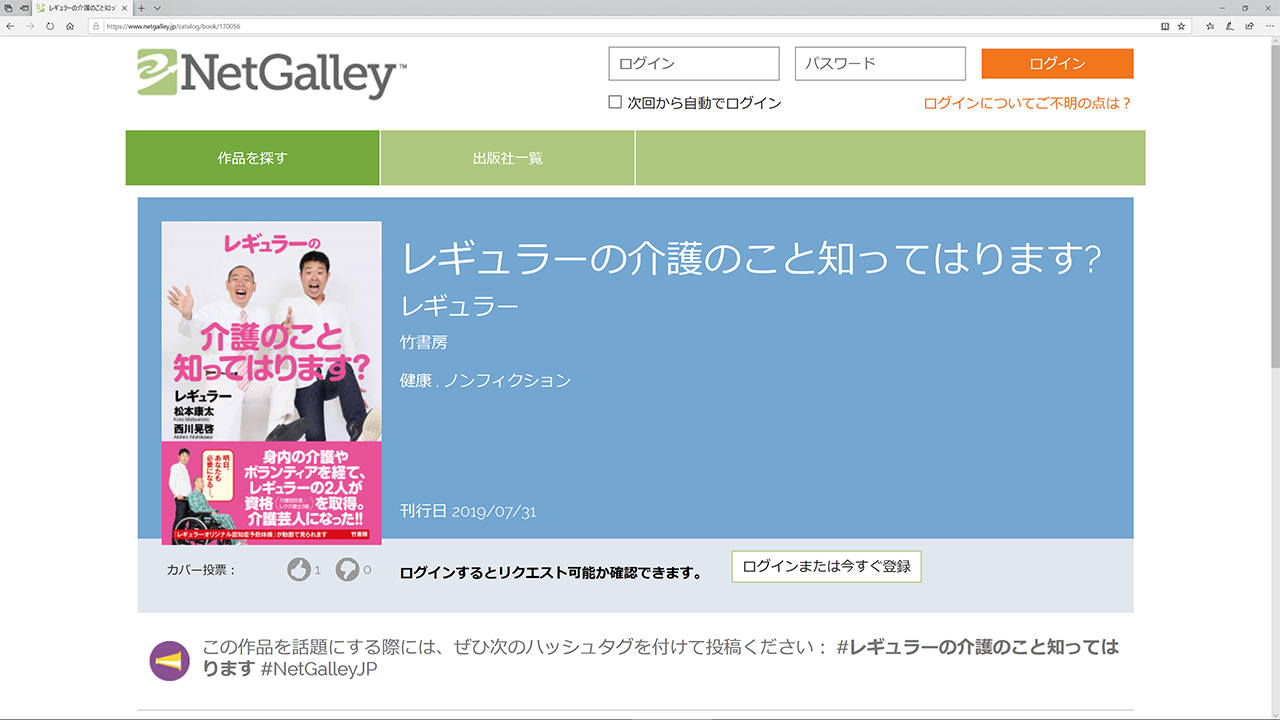Click the add notes pen icon

coord(1230,26)
